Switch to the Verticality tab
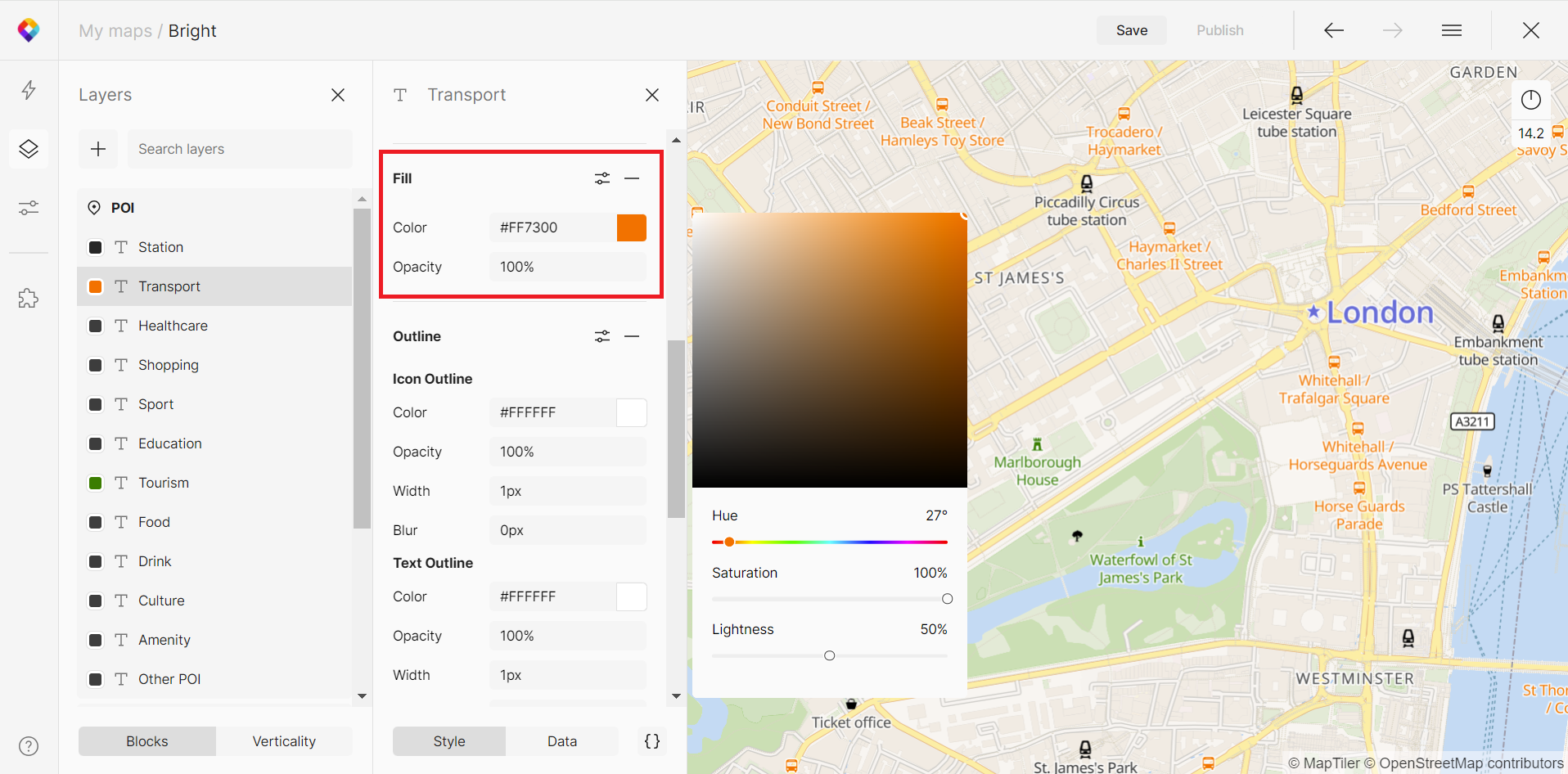This screenshot has width=1568, height=774. pos(283,741)
